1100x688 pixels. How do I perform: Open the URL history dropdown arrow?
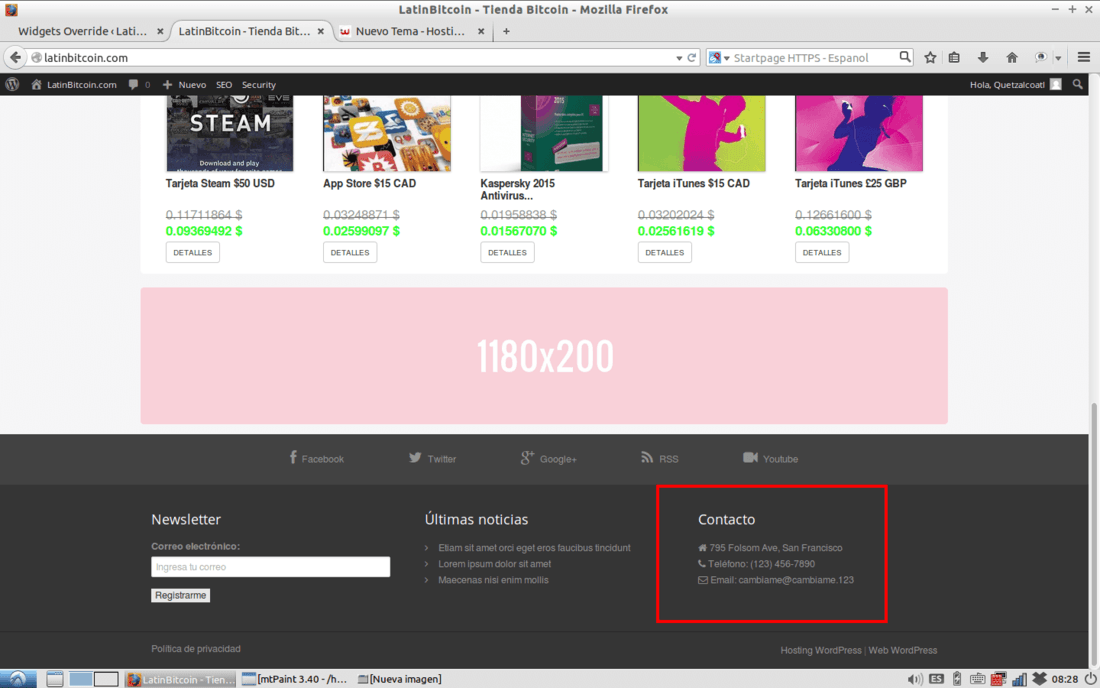(x=679, y=58)
